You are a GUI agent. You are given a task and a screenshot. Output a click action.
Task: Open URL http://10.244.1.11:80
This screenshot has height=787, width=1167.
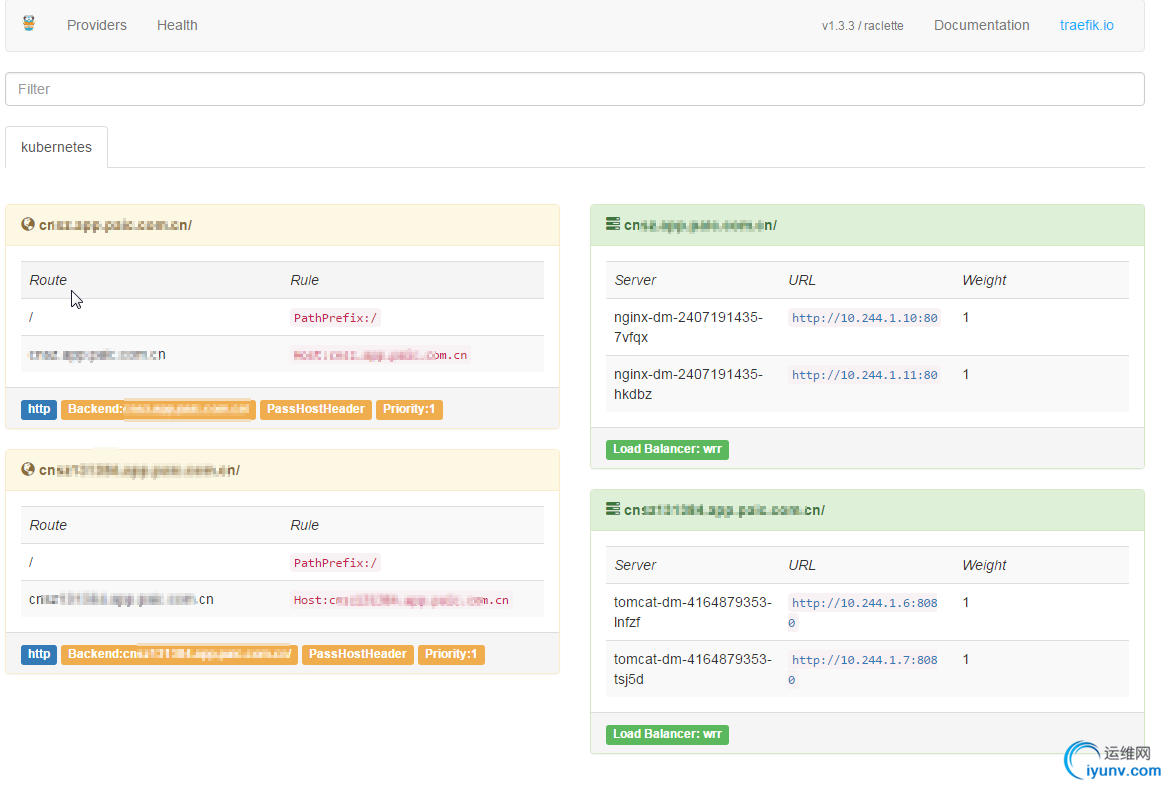point(865,375)
